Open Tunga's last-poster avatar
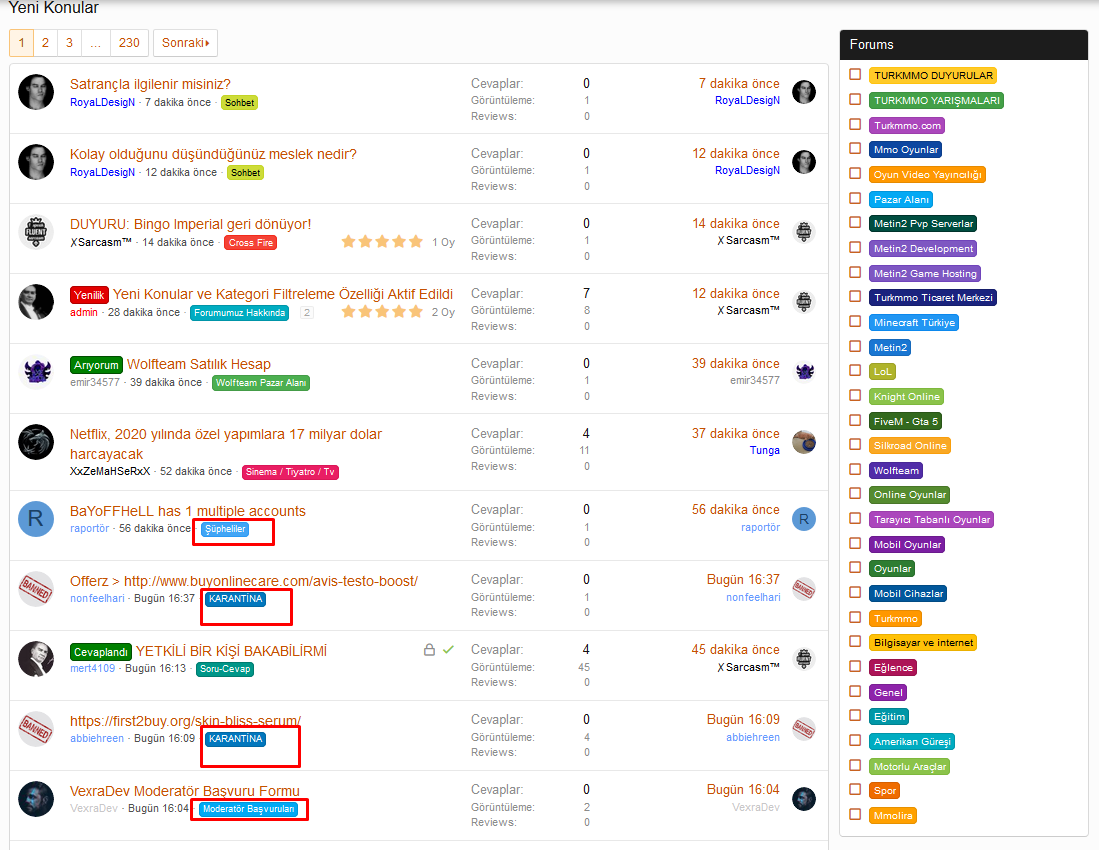Viewport: 1099px width, 850px height. coord(804,442)
